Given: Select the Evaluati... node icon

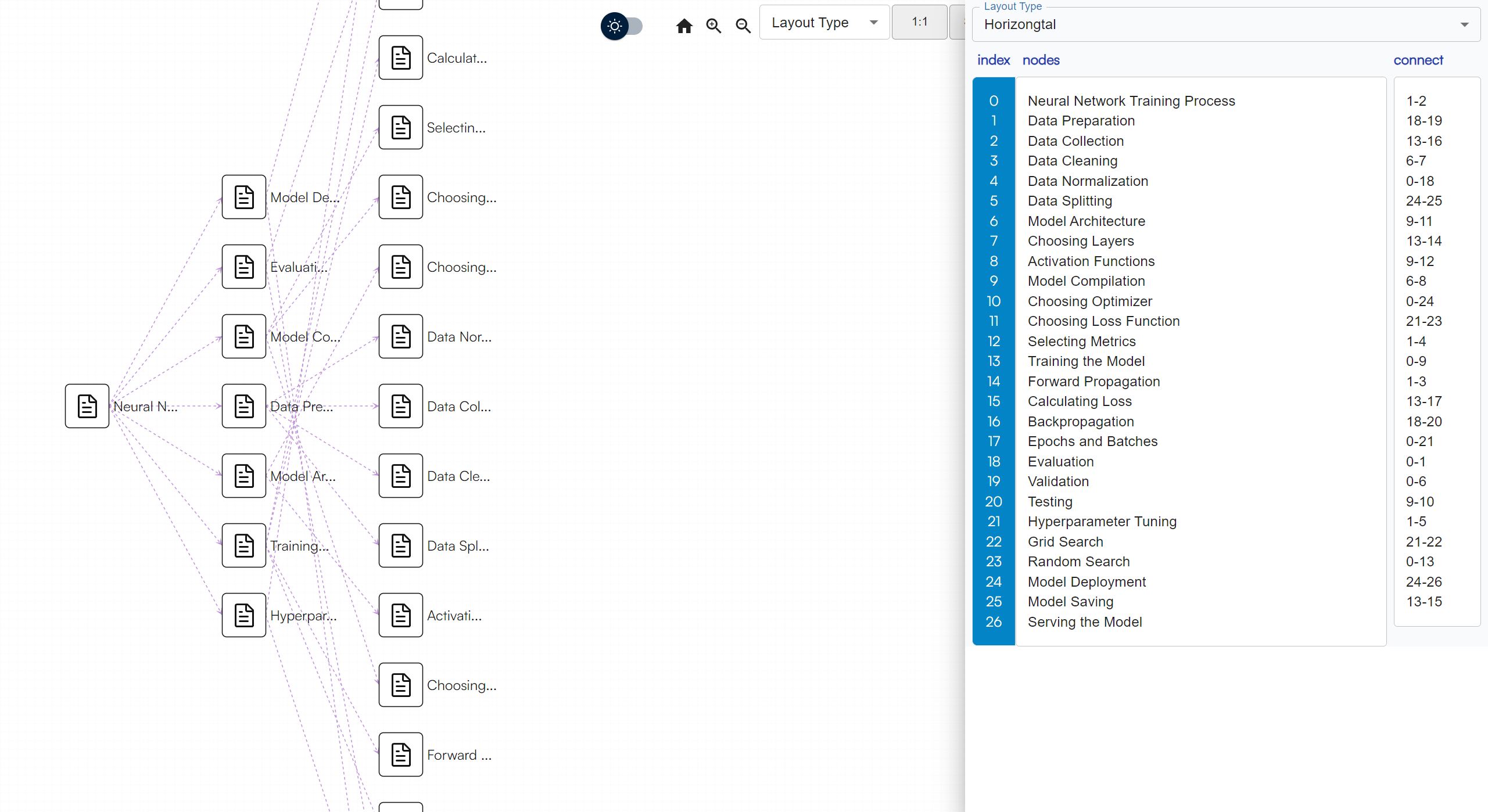Looking at the screenshot, I should 244,267.
